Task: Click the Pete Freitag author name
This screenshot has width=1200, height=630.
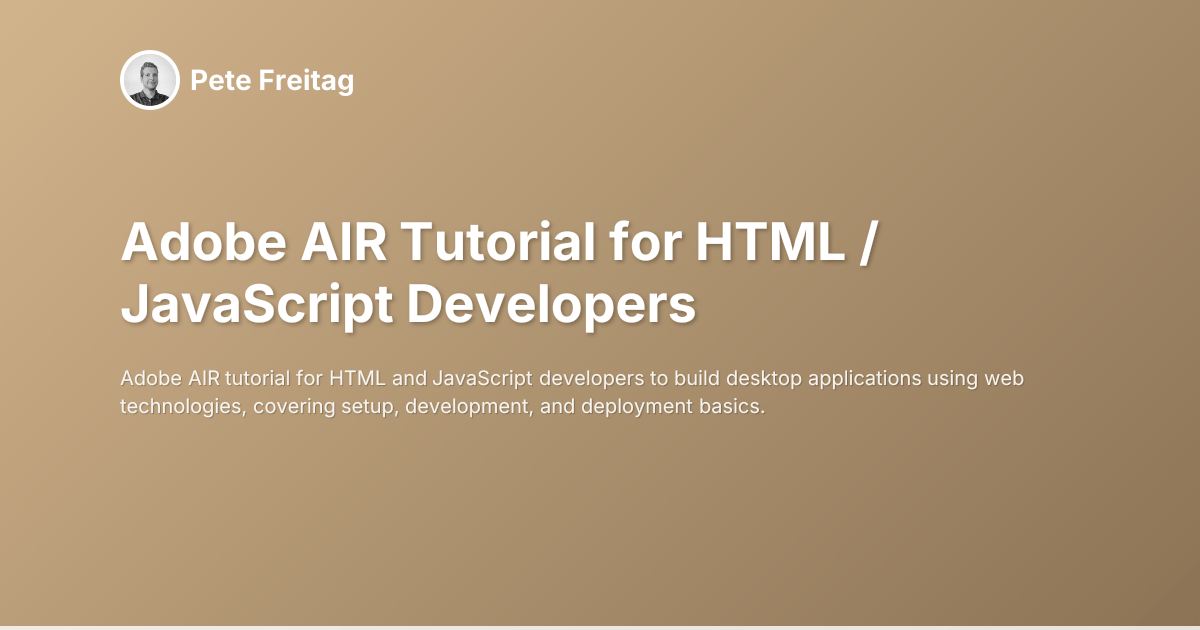Action: (x=273, y=81)
